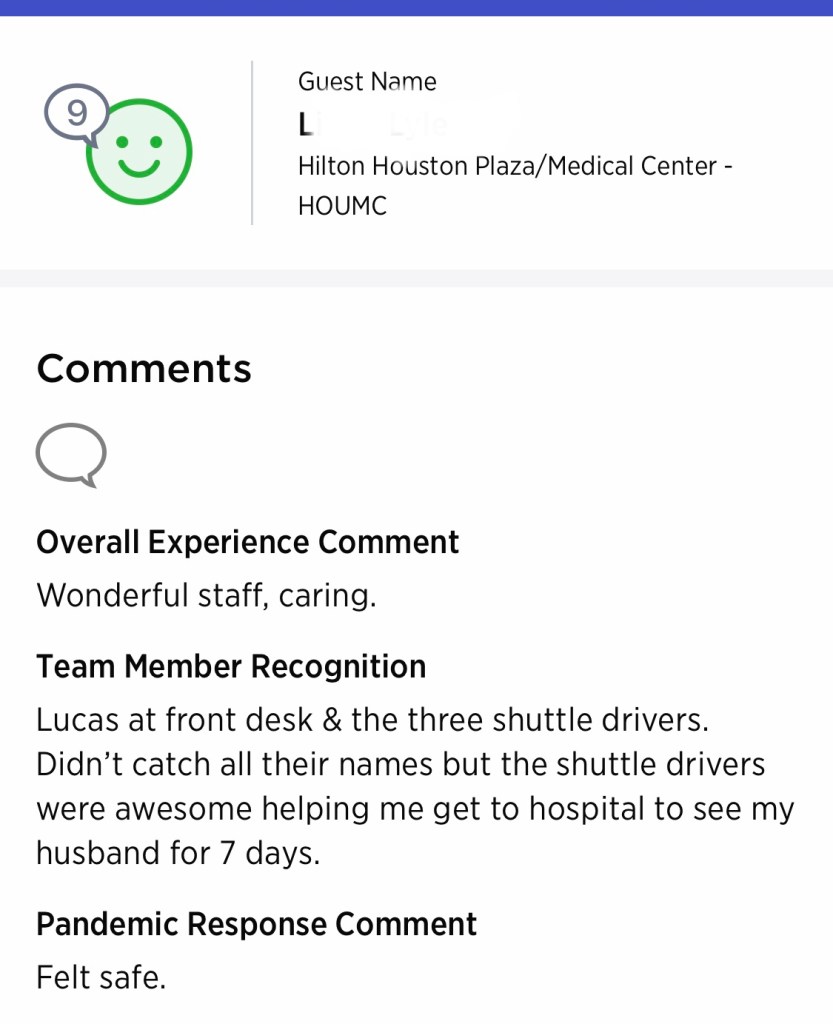
Task: Click the "husband for 7 days." line
Action: click(x=178, y=853)
